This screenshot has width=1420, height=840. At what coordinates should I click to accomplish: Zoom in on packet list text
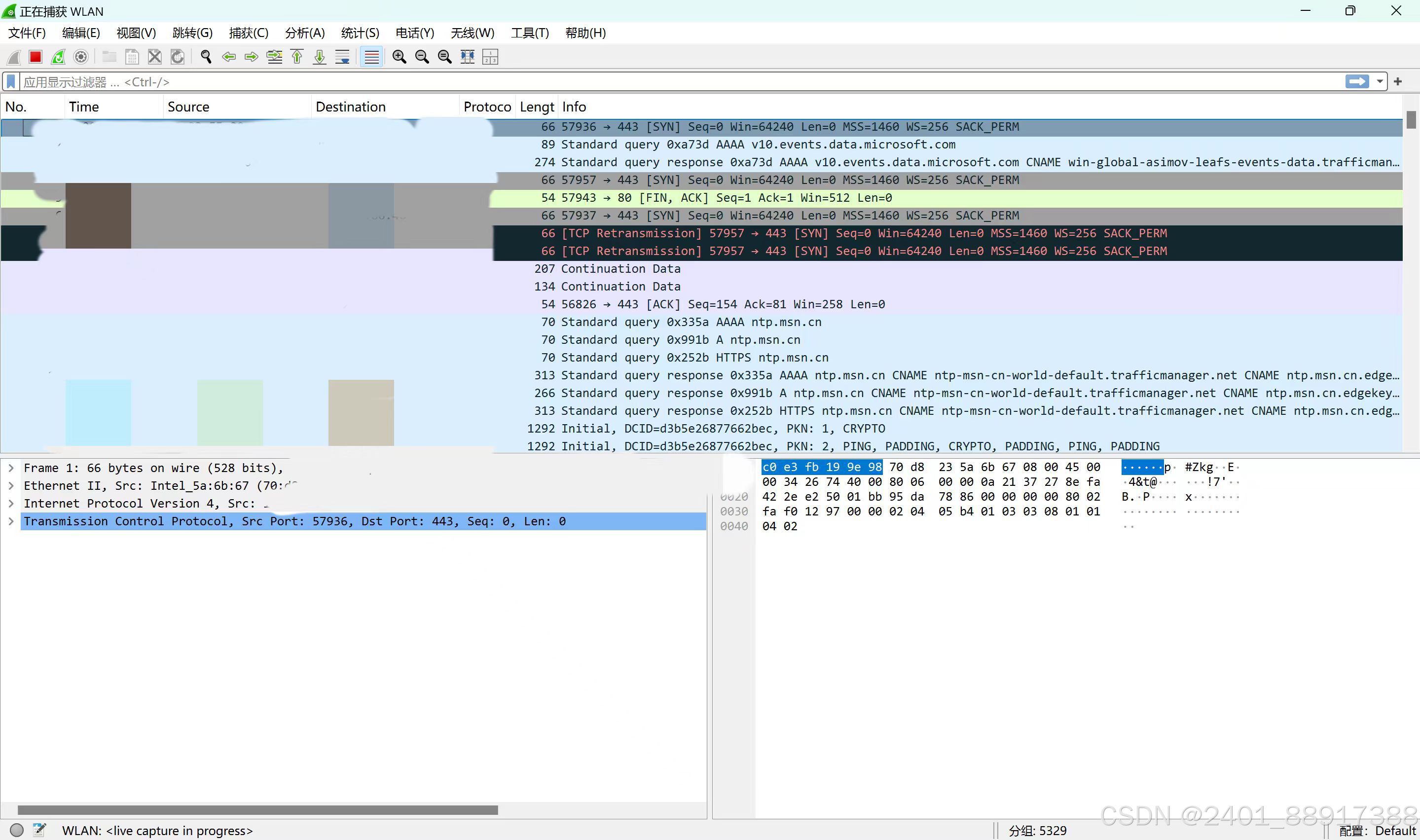(x=399, y=57)
